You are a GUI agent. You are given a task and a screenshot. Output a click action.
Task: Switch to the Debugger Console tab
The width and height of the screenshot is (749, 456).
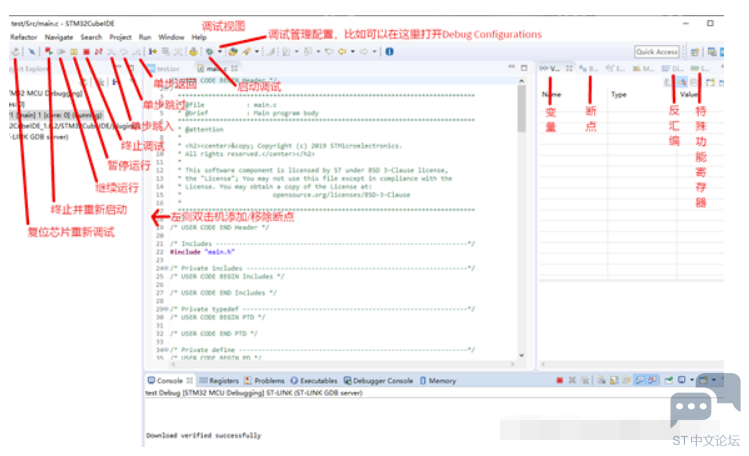tap(378, 381)
